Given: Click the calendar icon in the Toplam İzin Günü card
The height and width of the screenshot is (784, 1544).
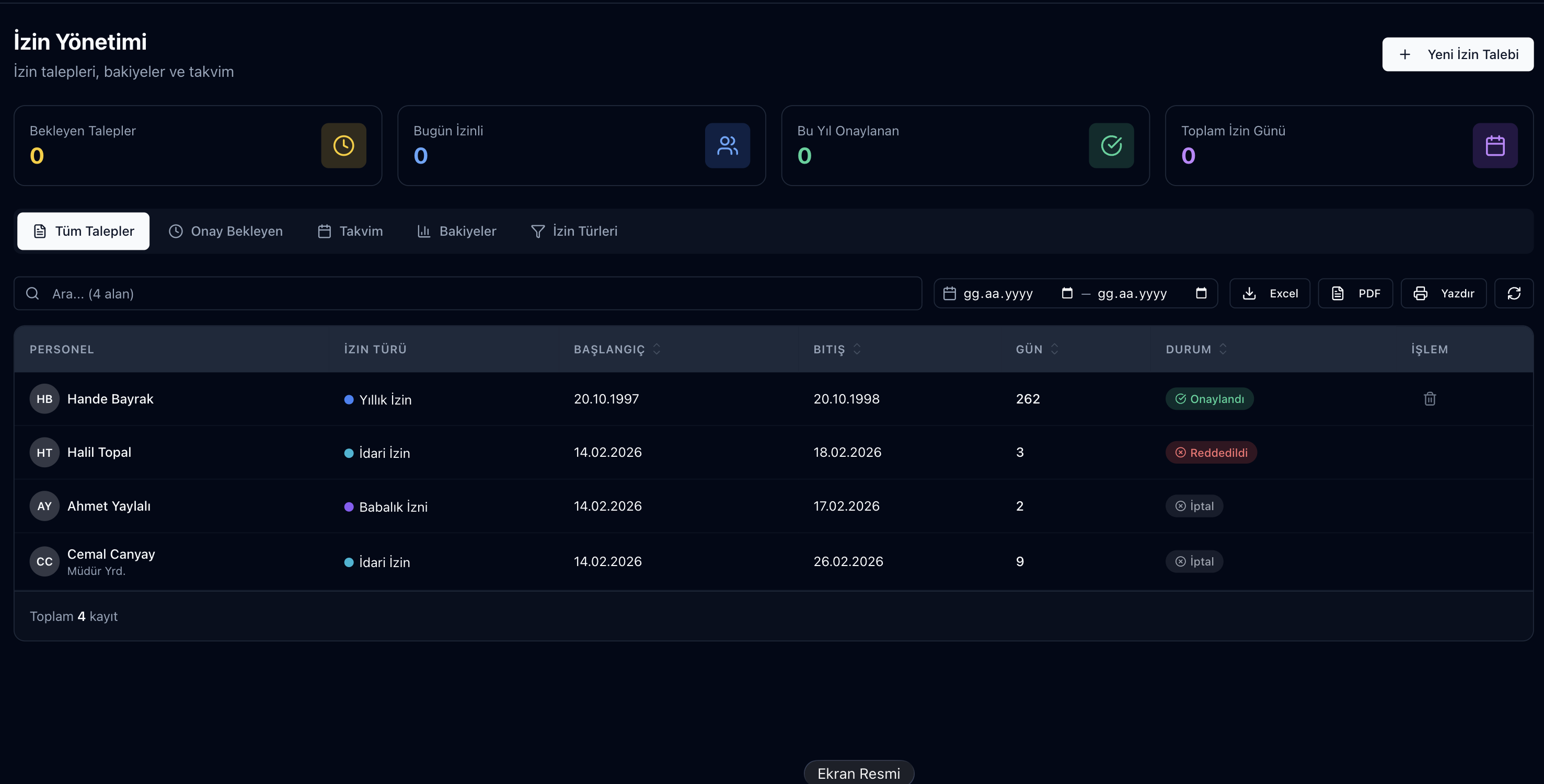Looking at the screenshot, I should point(1495,146).
